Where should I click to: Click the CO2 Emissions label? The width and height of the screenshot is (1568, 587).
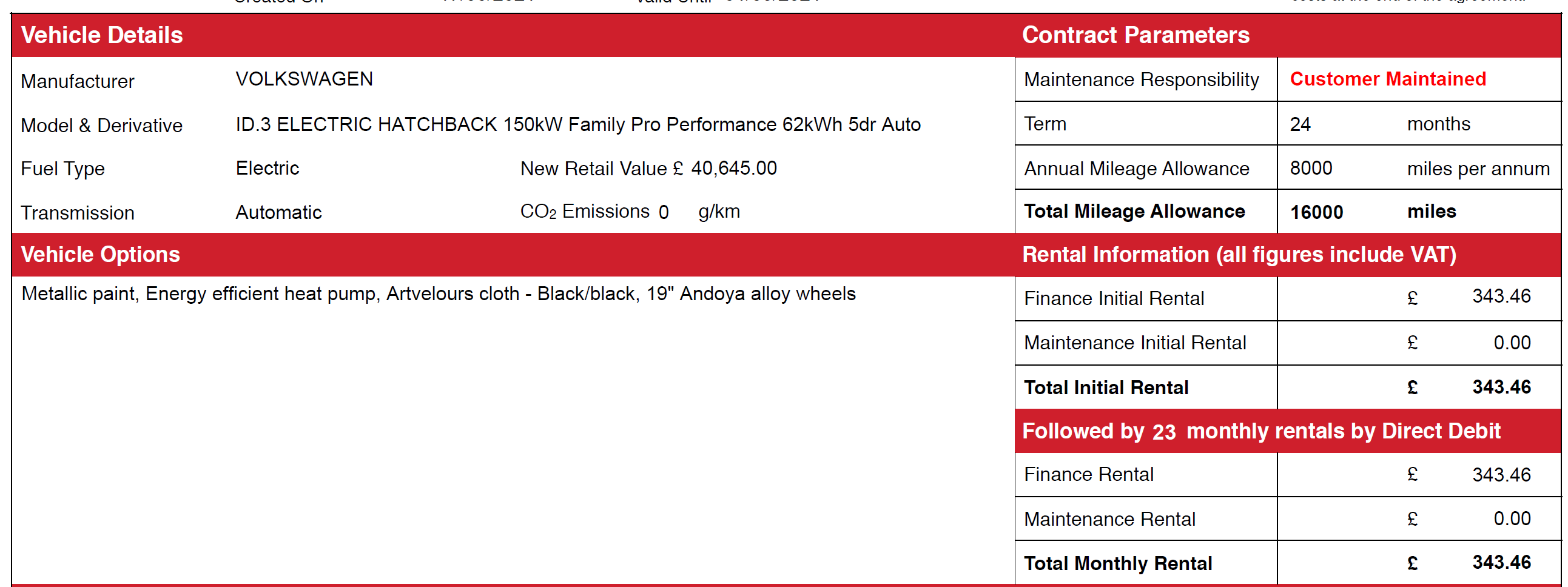pos(584,212)
